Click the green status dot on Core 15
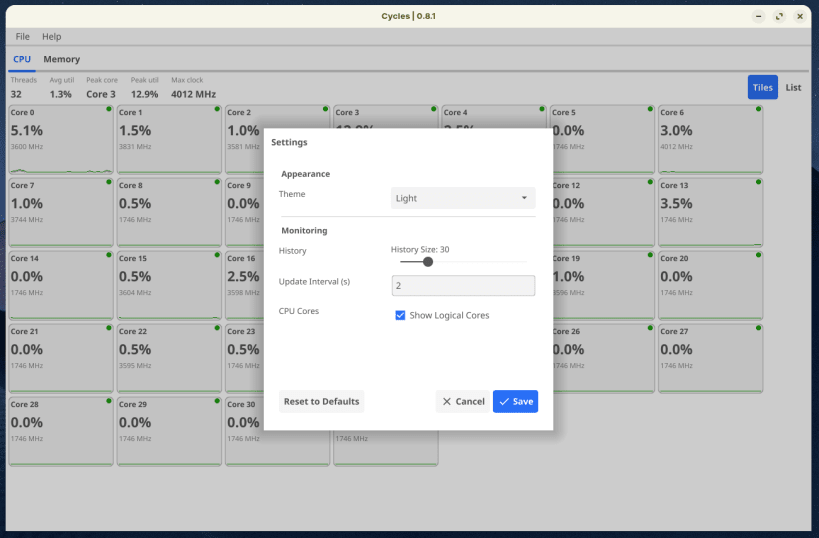The image size is (819, 538). point(217,255)
